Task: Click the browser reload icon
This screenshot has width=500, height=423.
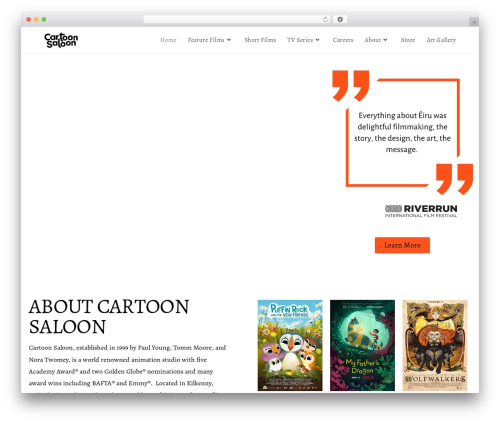Action: coord(325,20)
